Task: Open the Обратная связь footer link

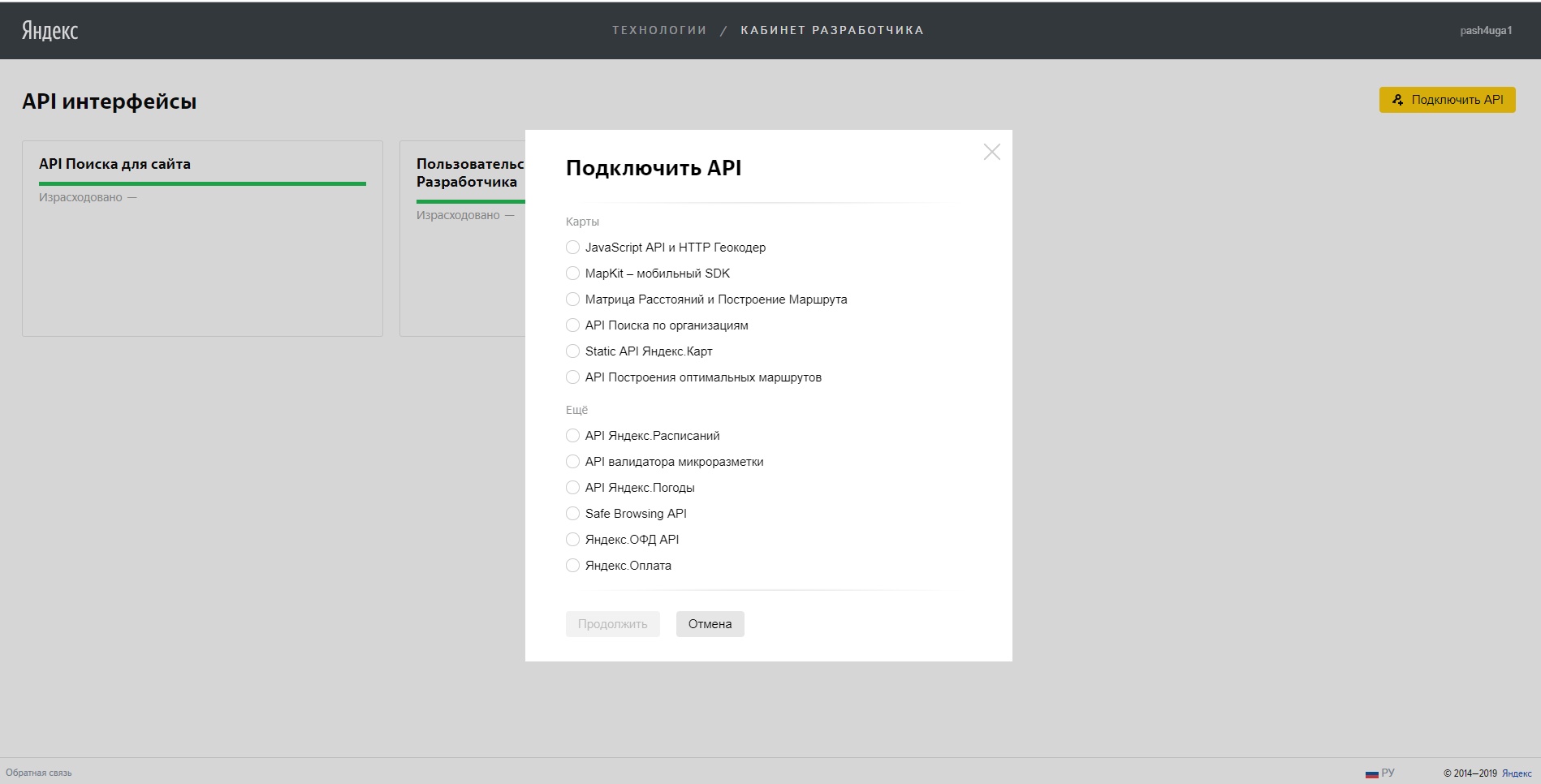Action: pyautogui.click(x=39, y=773)
